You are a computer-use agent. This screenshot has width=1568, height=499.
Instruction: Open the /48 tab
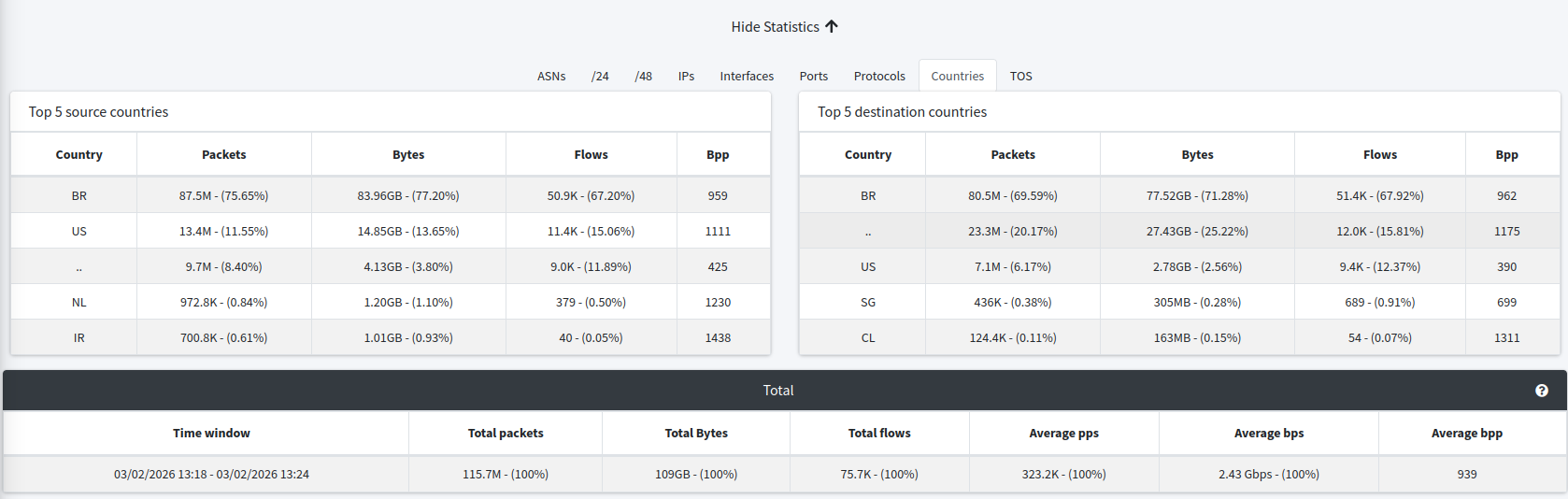pos(644,76)
